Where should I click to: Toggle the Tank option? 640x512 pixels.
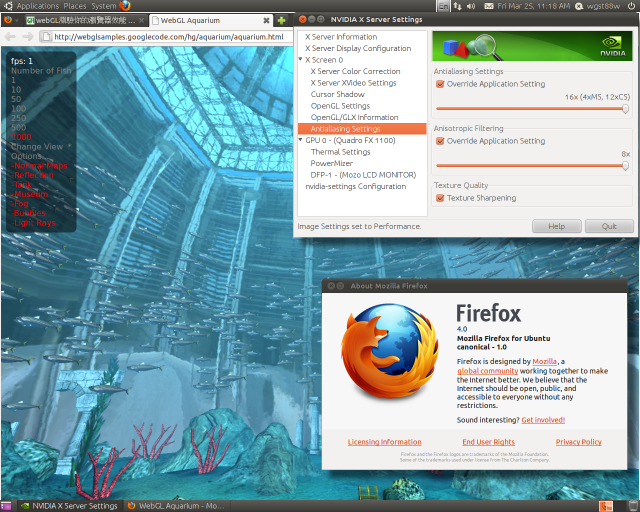tap(22, 185)
